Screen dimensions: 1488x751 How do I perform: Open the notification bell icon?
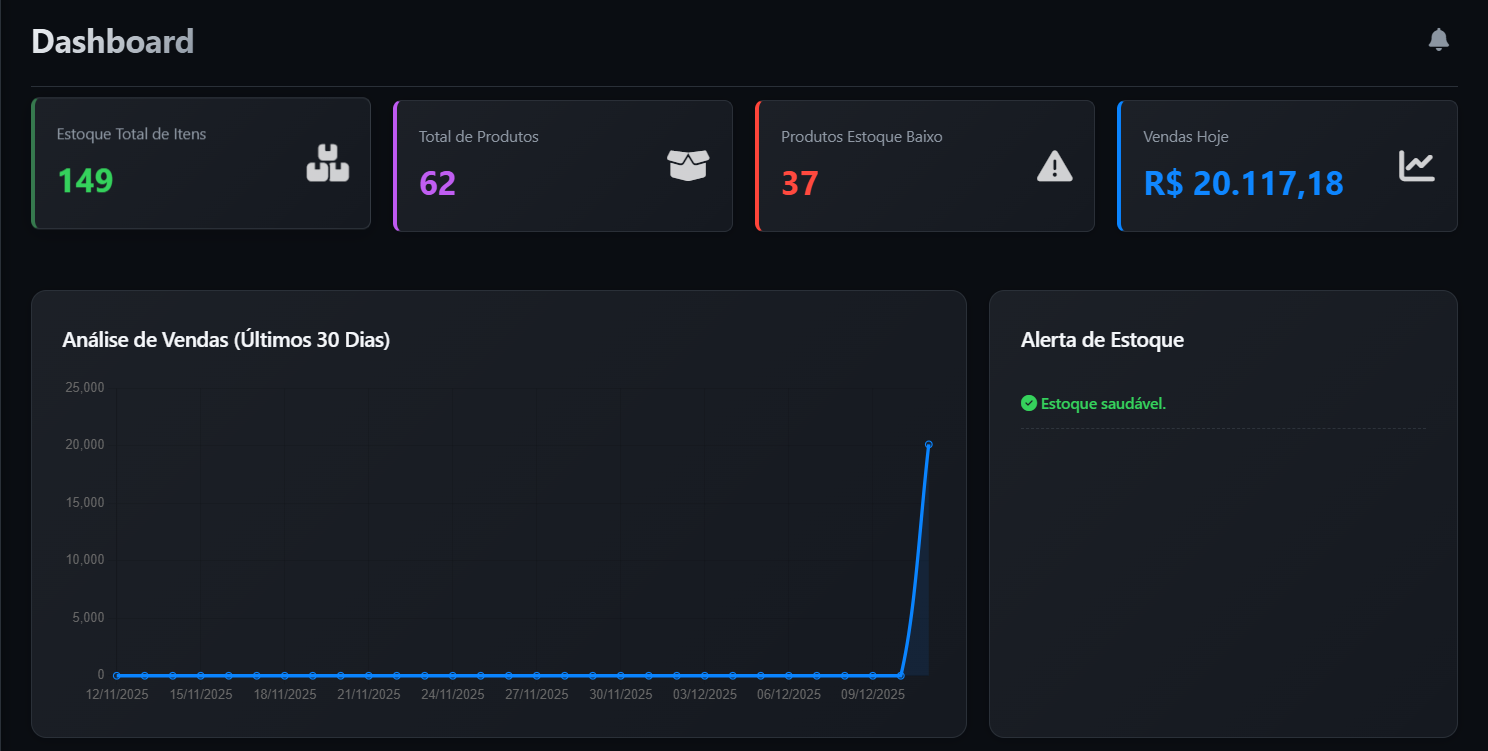coord(1439,39)
